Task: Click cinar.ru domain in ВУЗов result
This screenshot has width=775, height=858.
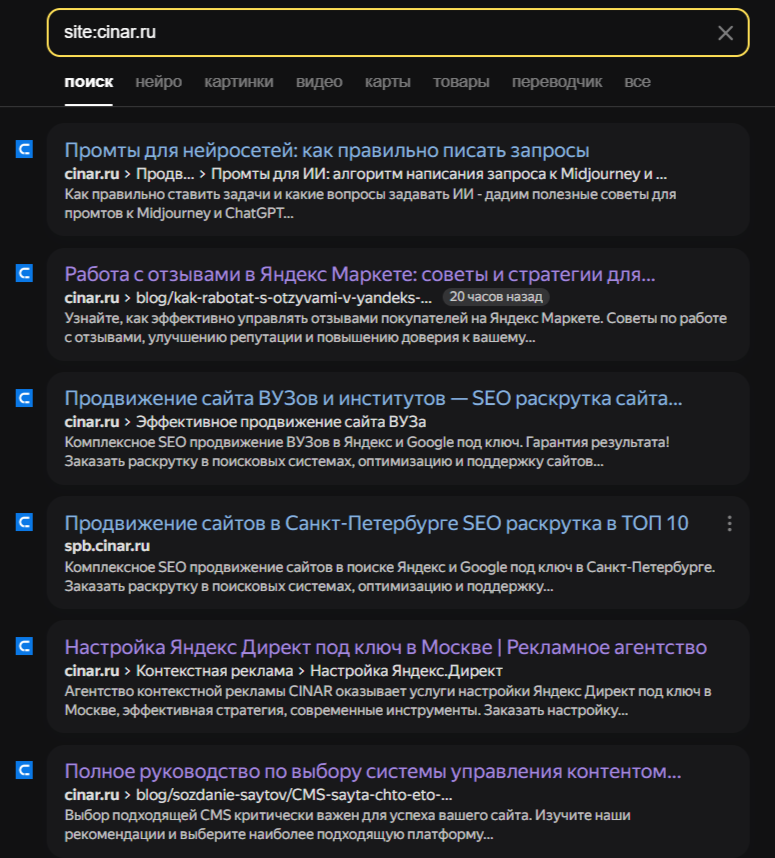Action: (x=92, y=422)
